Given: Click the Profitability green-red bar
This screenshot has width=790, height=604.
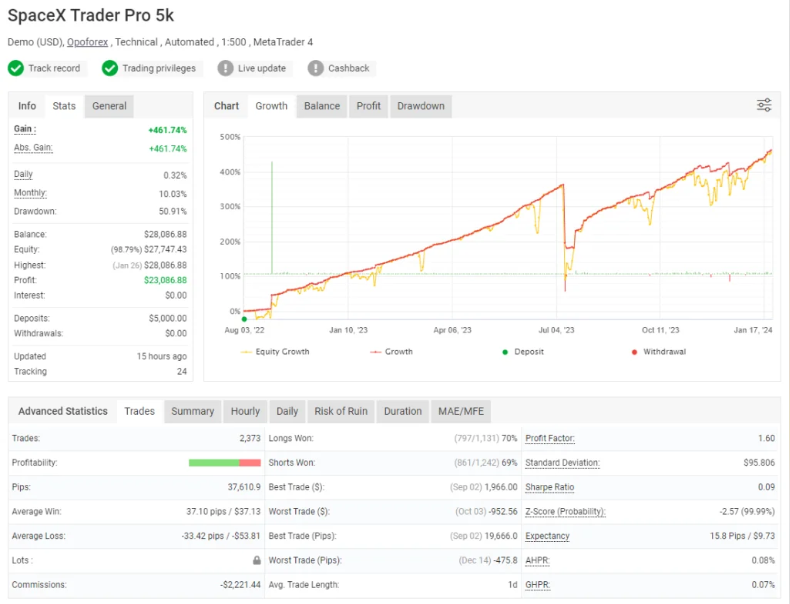Looking at the screenshot, I should tap(225, 463).
